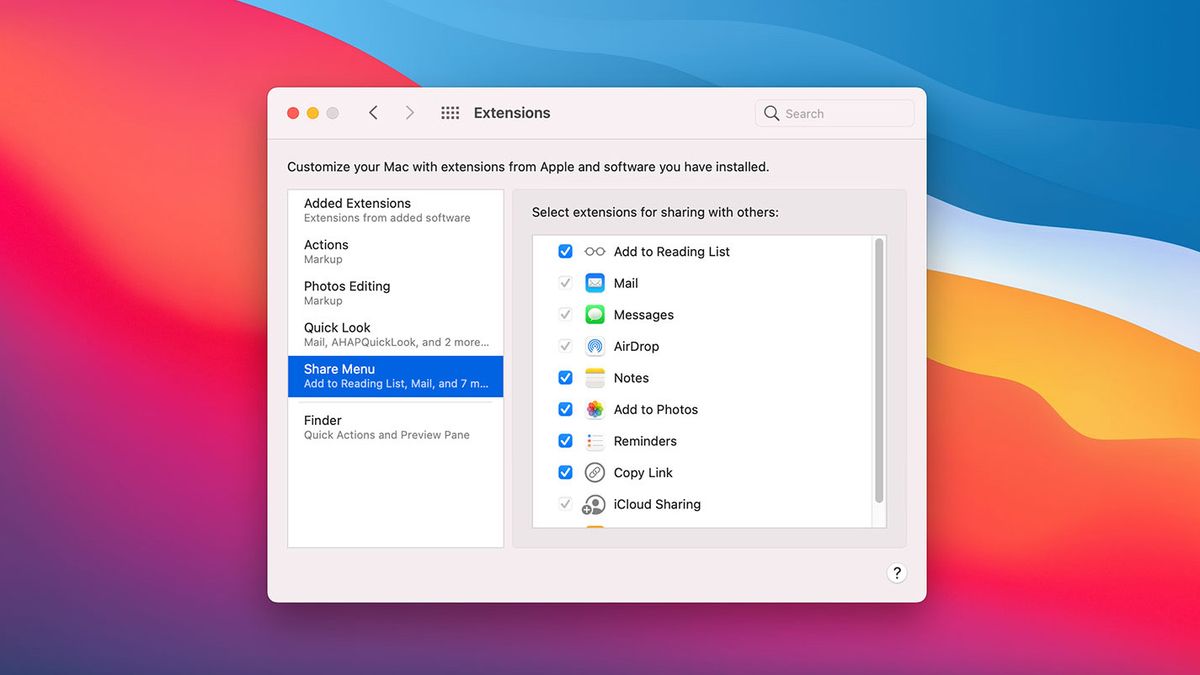Click the Extensions grid icon in the toolbar
This screenshot has width=1200, height=675.
(449, 112)
